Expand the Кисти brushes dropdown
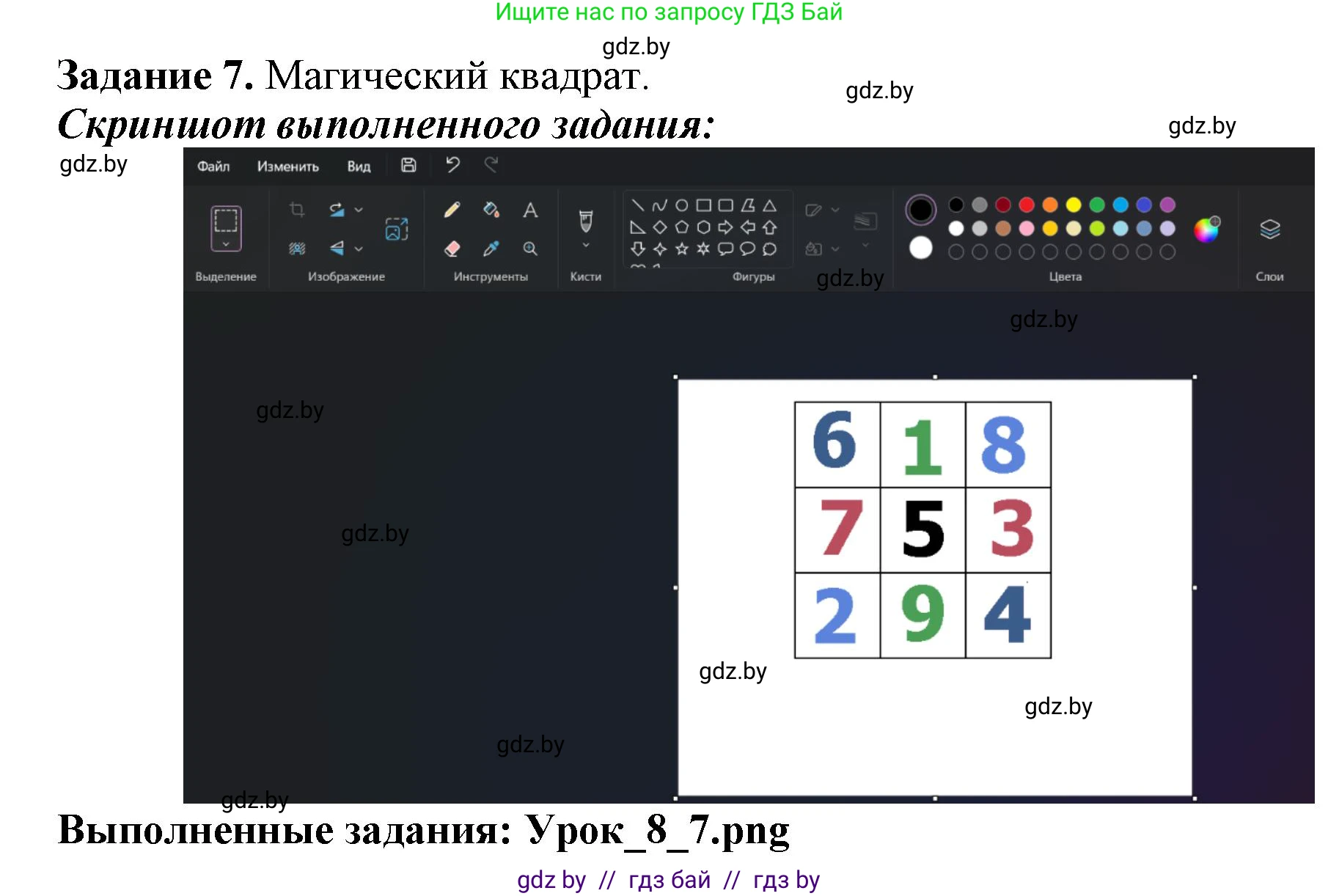 (x=586, y=245)
